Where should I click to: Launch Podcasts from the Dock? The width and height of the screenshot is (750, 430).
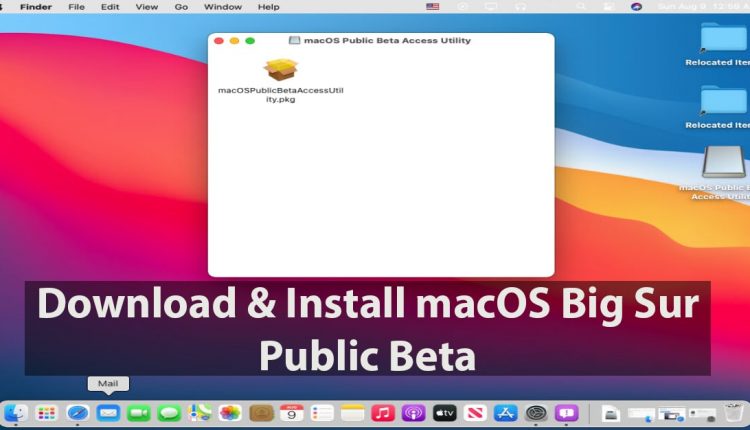click(x=414, y=413)
